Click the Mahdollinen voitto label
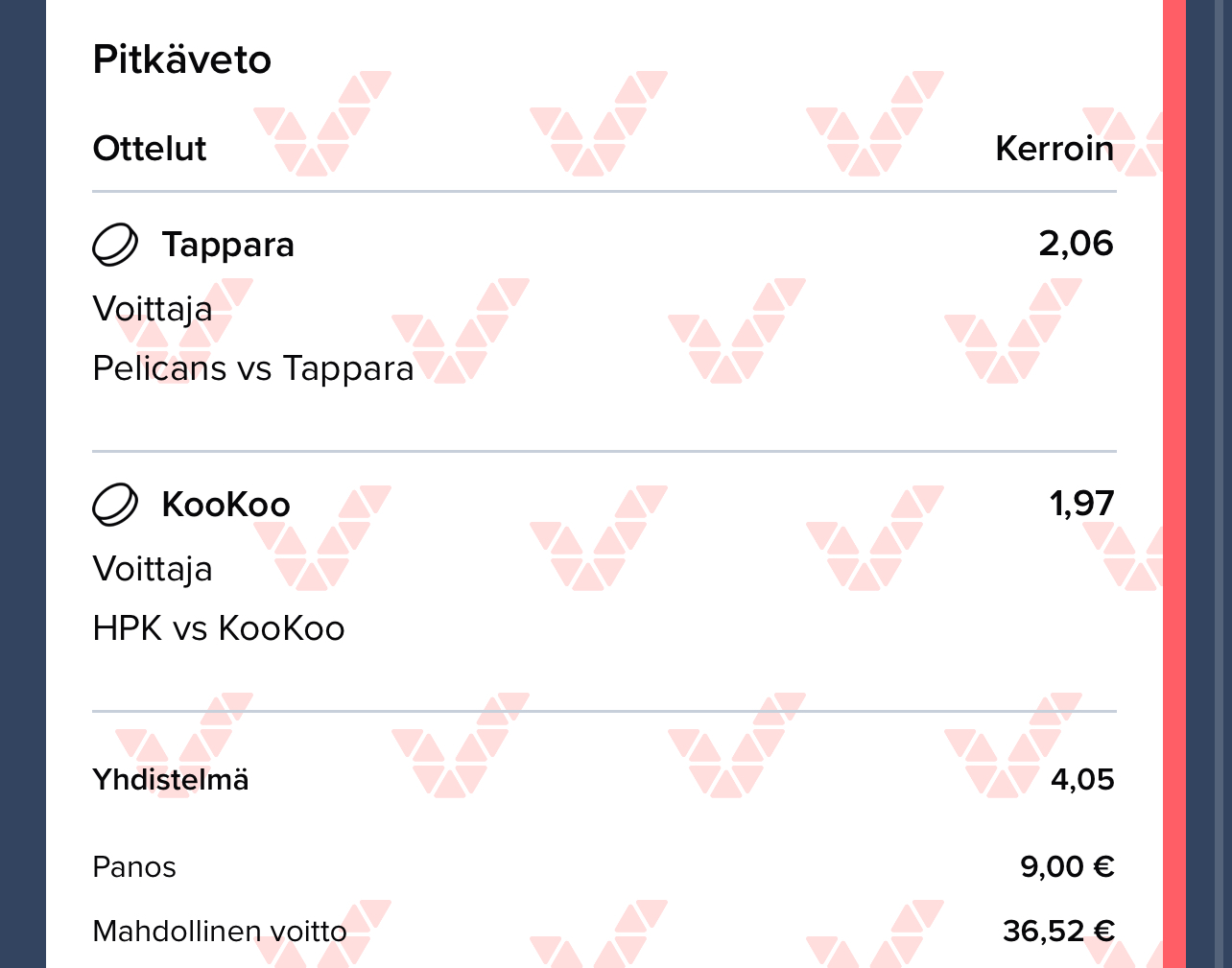Screen dimensions: 1232x968 click(x=220, y=932)
